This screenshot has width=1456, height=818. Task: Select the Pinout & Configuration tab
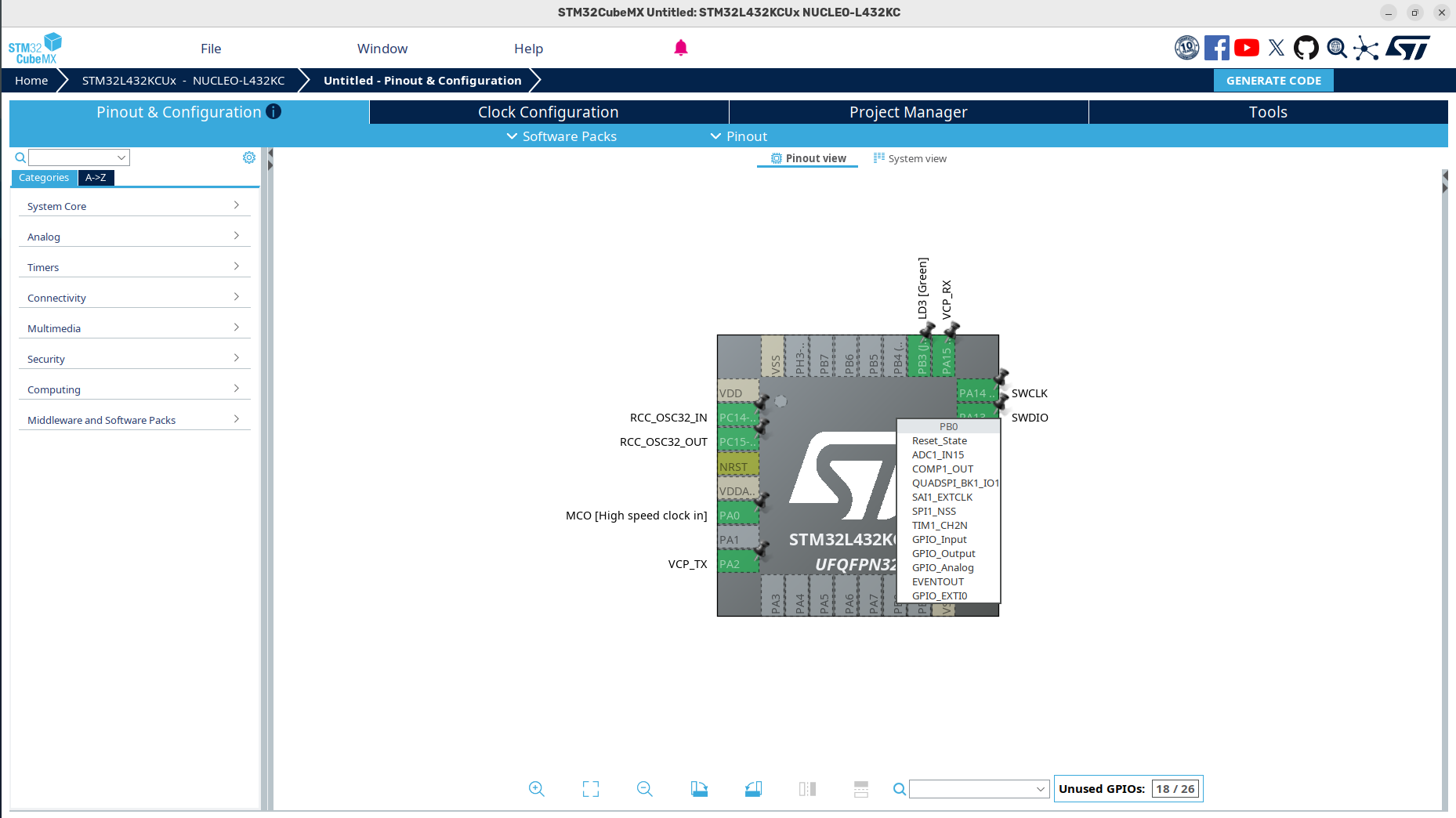click(189, 112)
